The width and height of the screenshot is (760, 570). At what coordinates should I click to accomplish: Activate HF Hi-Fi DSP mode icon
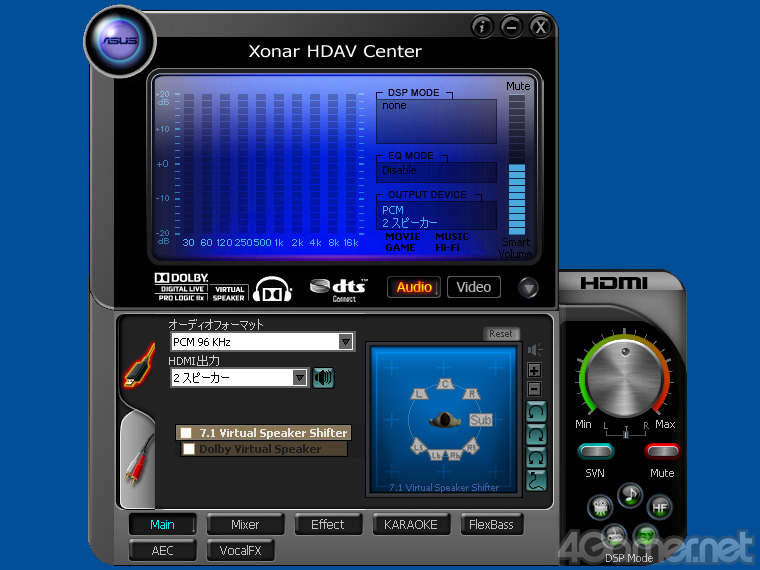[x=660, y=507]
